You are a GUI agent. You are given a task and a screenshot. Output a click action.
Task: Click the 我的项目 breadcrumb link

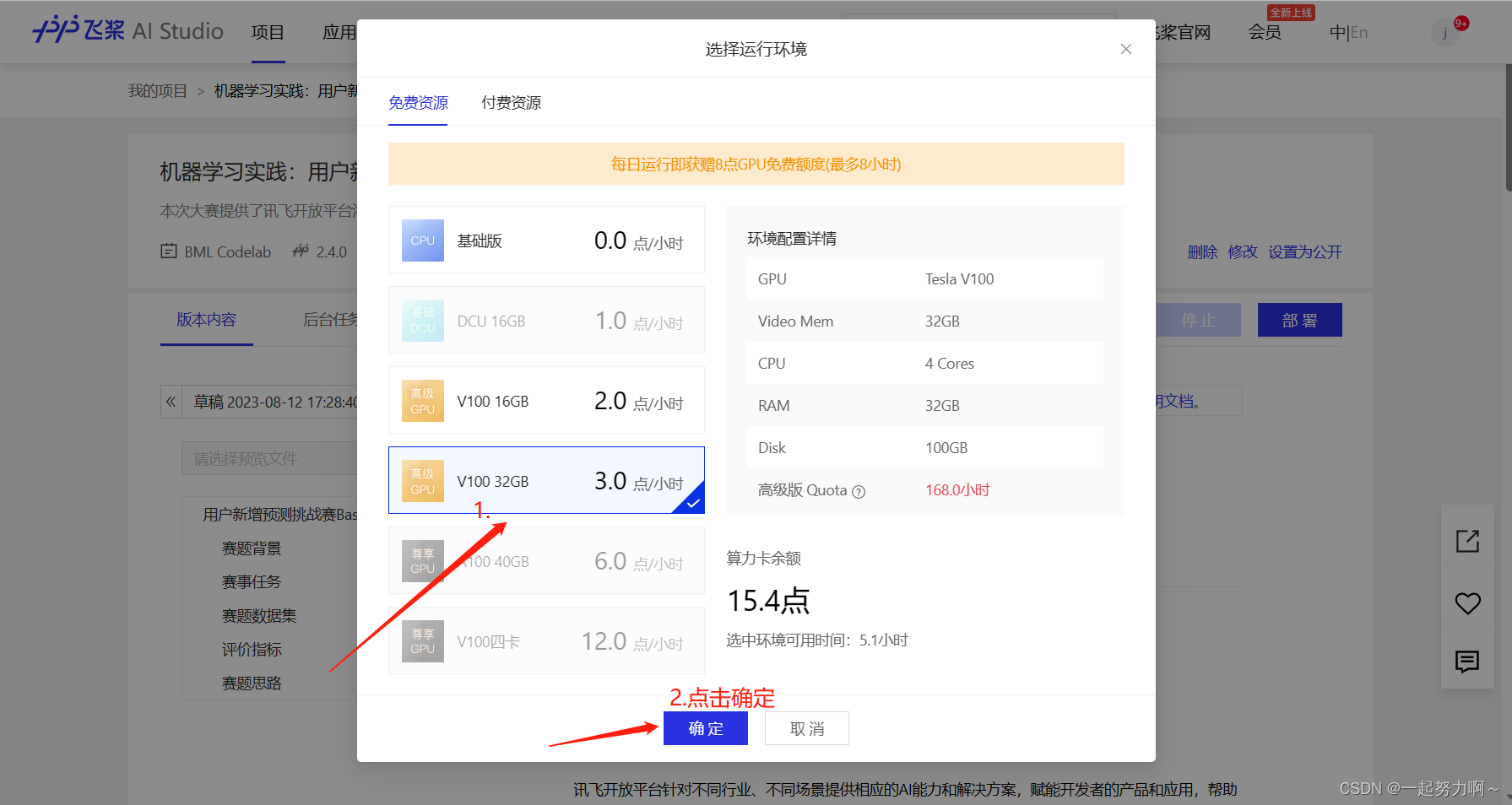157,90
